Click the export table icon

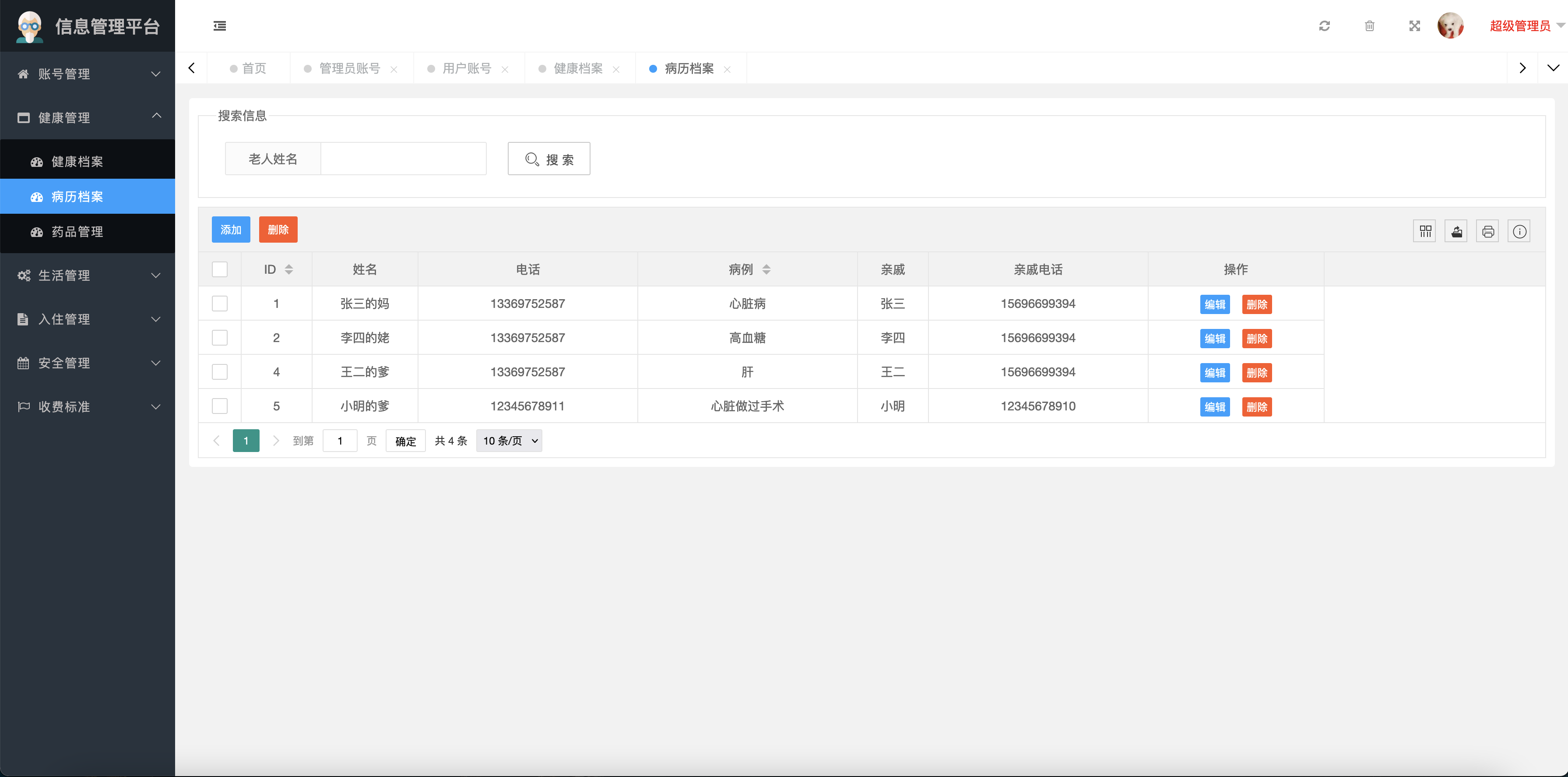pyautogui.click(x=1456, y=231)
